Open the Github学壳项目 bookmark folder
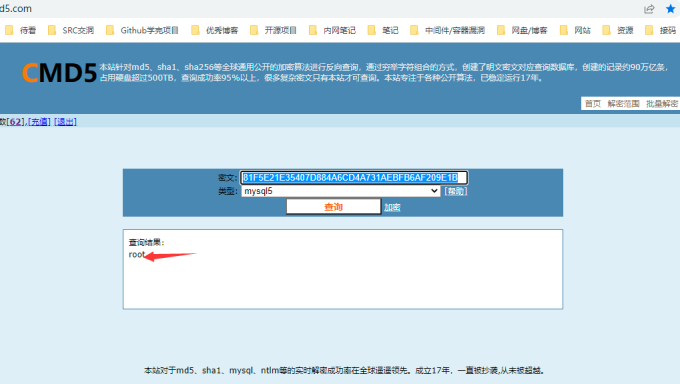 pos(142,30)
